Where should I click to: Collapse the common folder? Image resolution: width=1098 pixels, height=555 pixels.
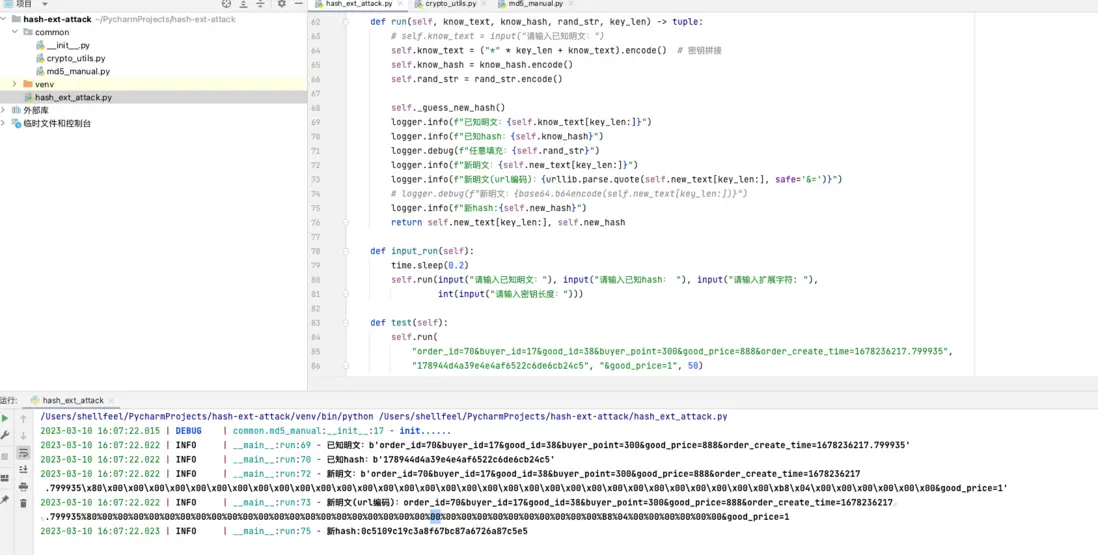14,32
